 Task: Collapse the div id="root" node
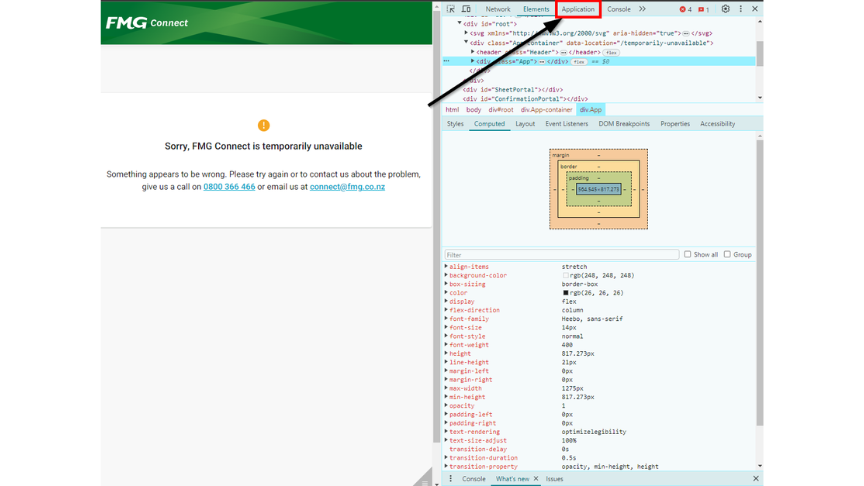click(x=460, y=24)
